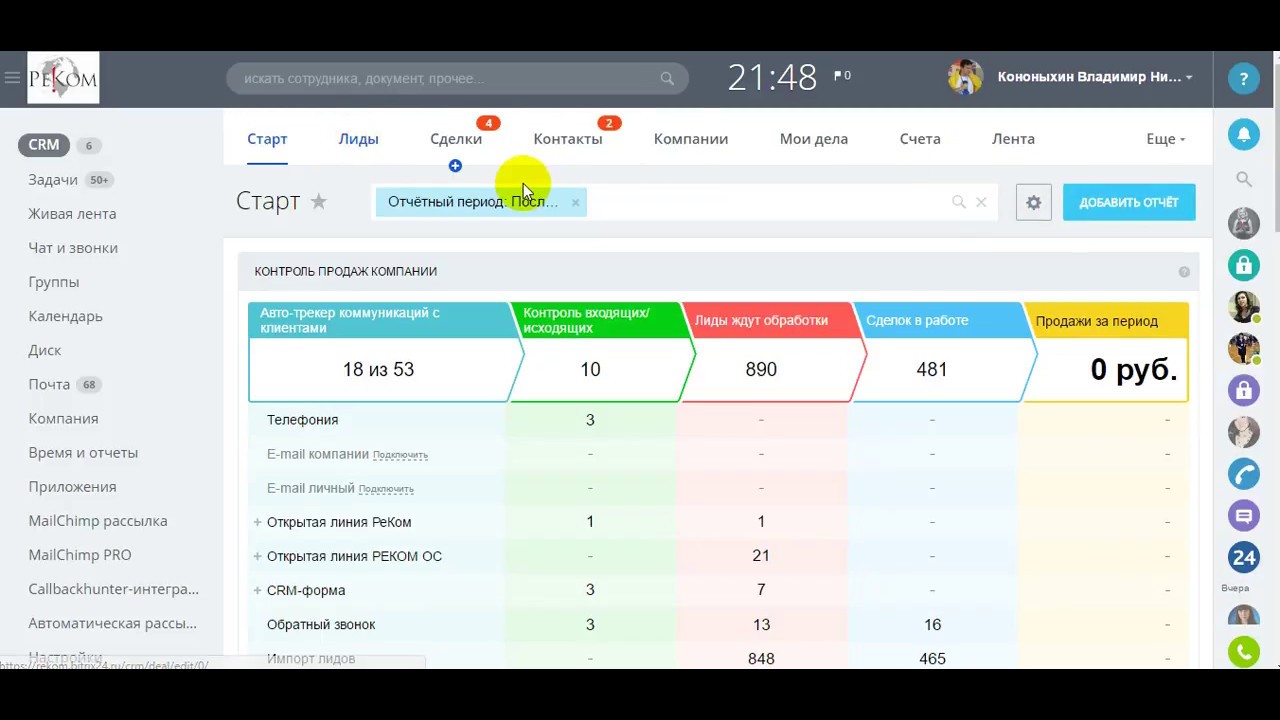Click the magnifier in the top search bar

click(667, 78)
